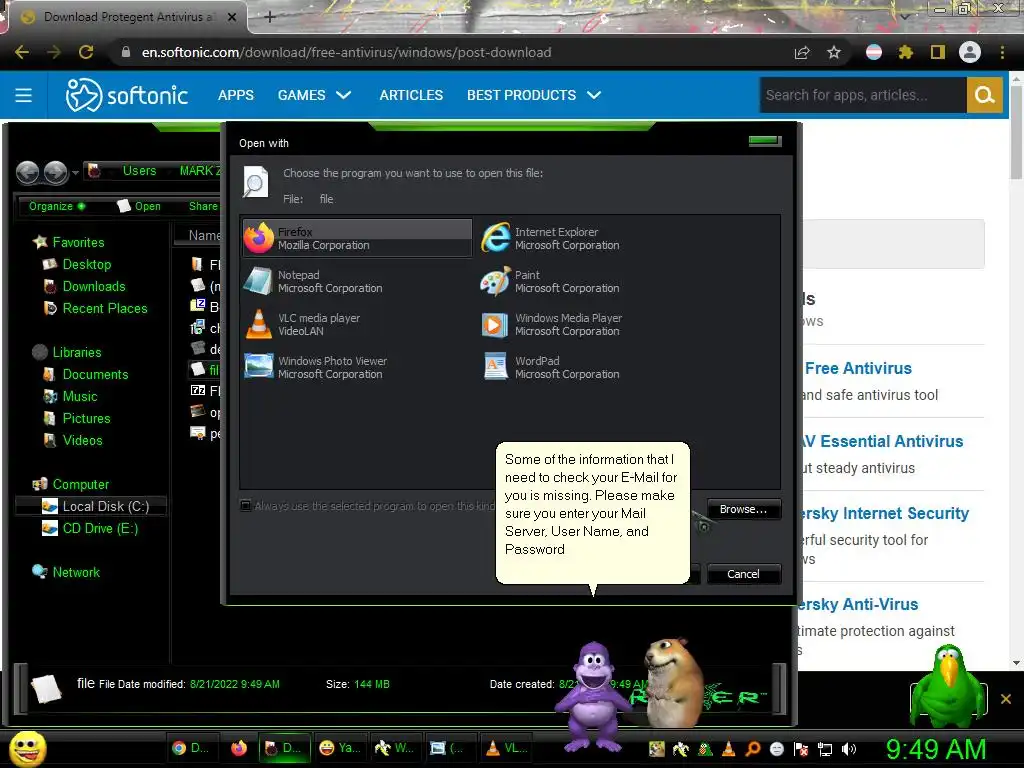Image resolution: width=1024 pixels, height=768 pixels.
Task: Click the orange search magnifier button
Action: pyautogui.click(x=984, y=95)
